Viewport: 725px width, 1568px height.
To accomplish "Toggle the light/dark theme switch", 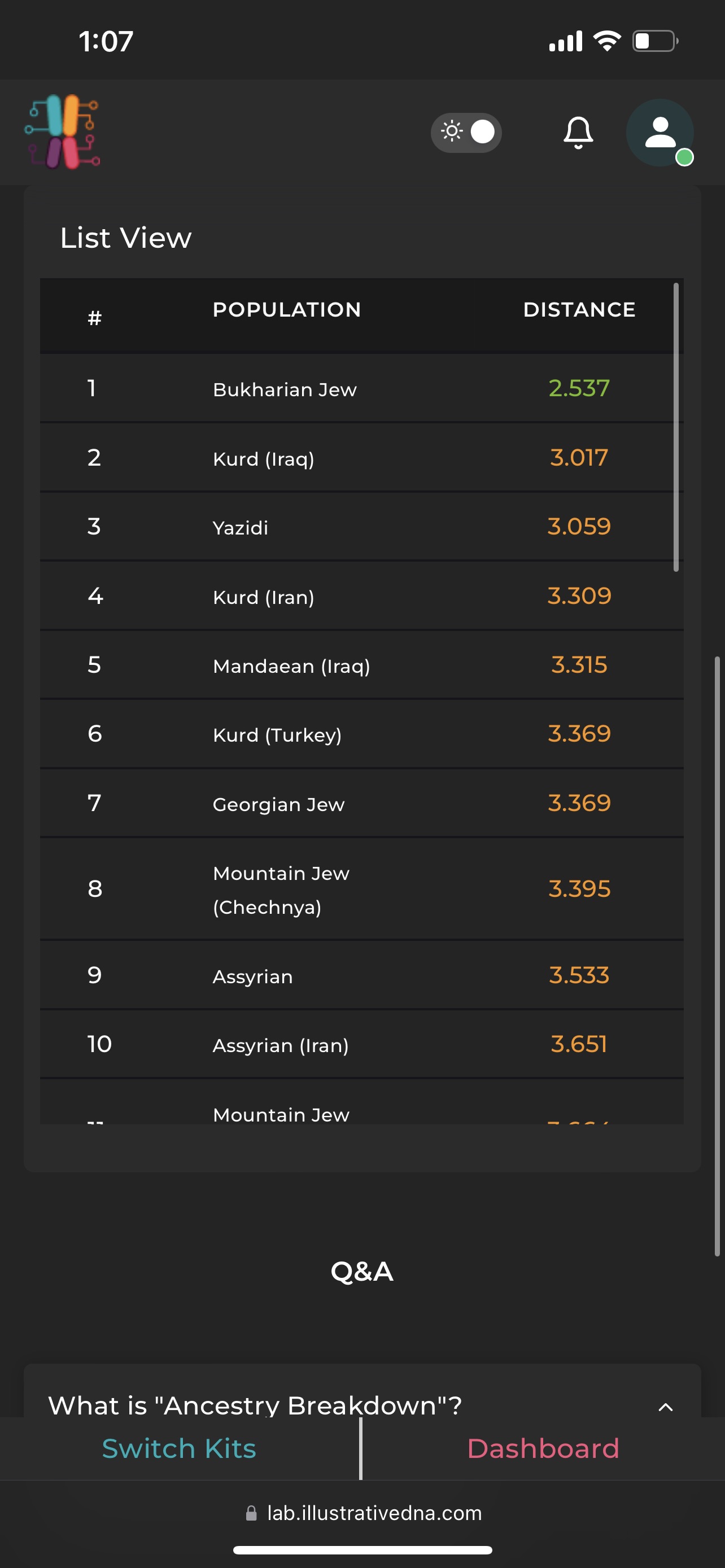I will (466, 132).
